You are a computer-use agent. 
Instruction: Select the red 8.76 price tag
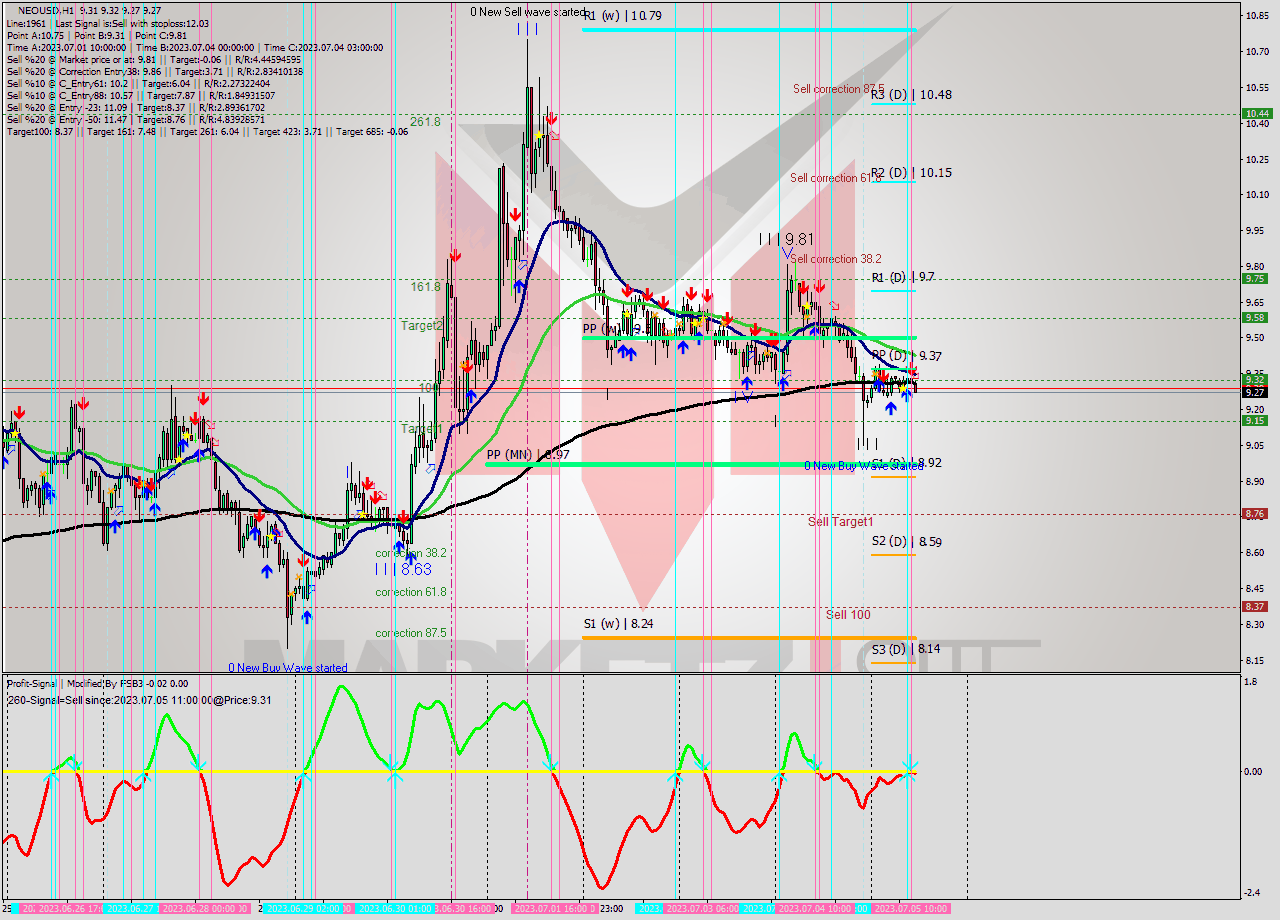(x=1255, y=514)
